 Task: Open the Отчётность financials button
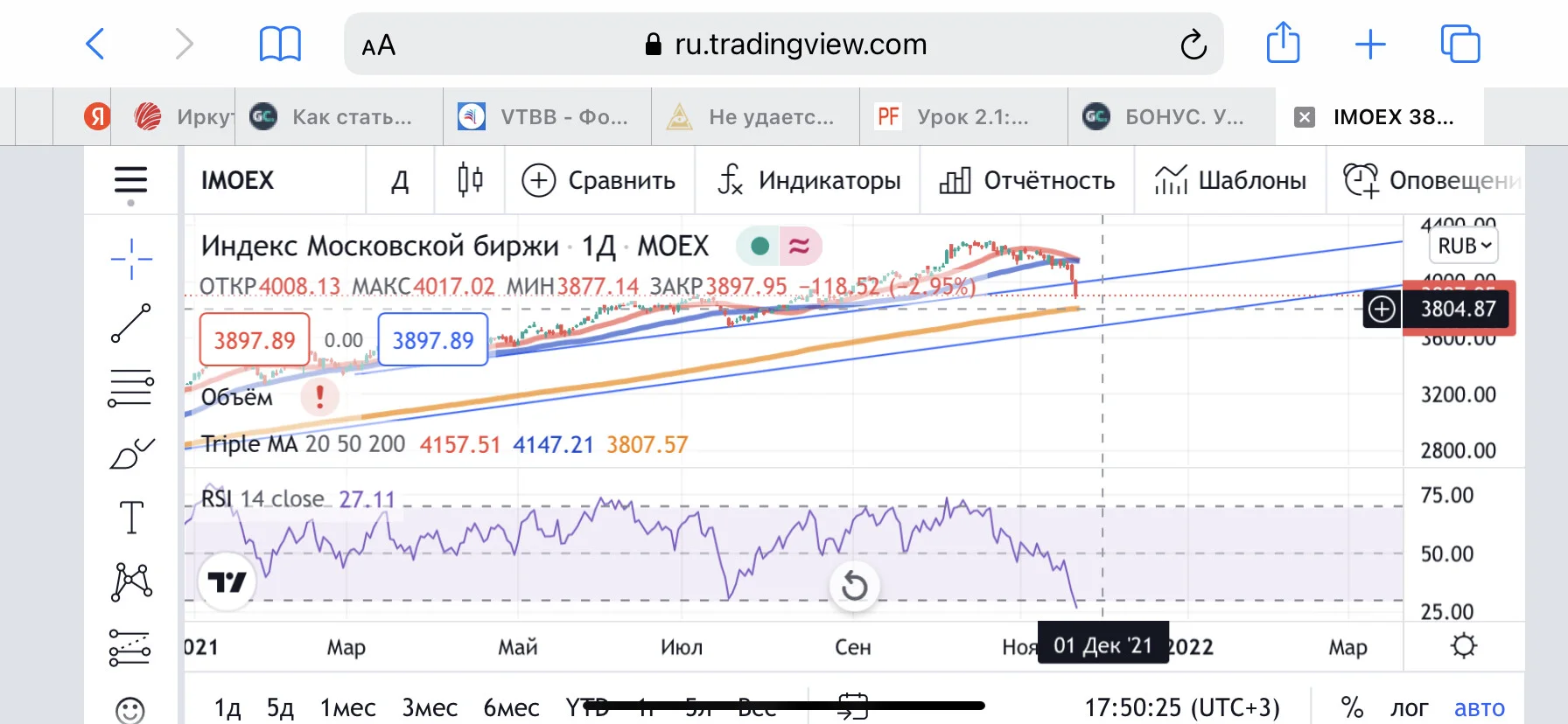click(x=1026, y=180)
